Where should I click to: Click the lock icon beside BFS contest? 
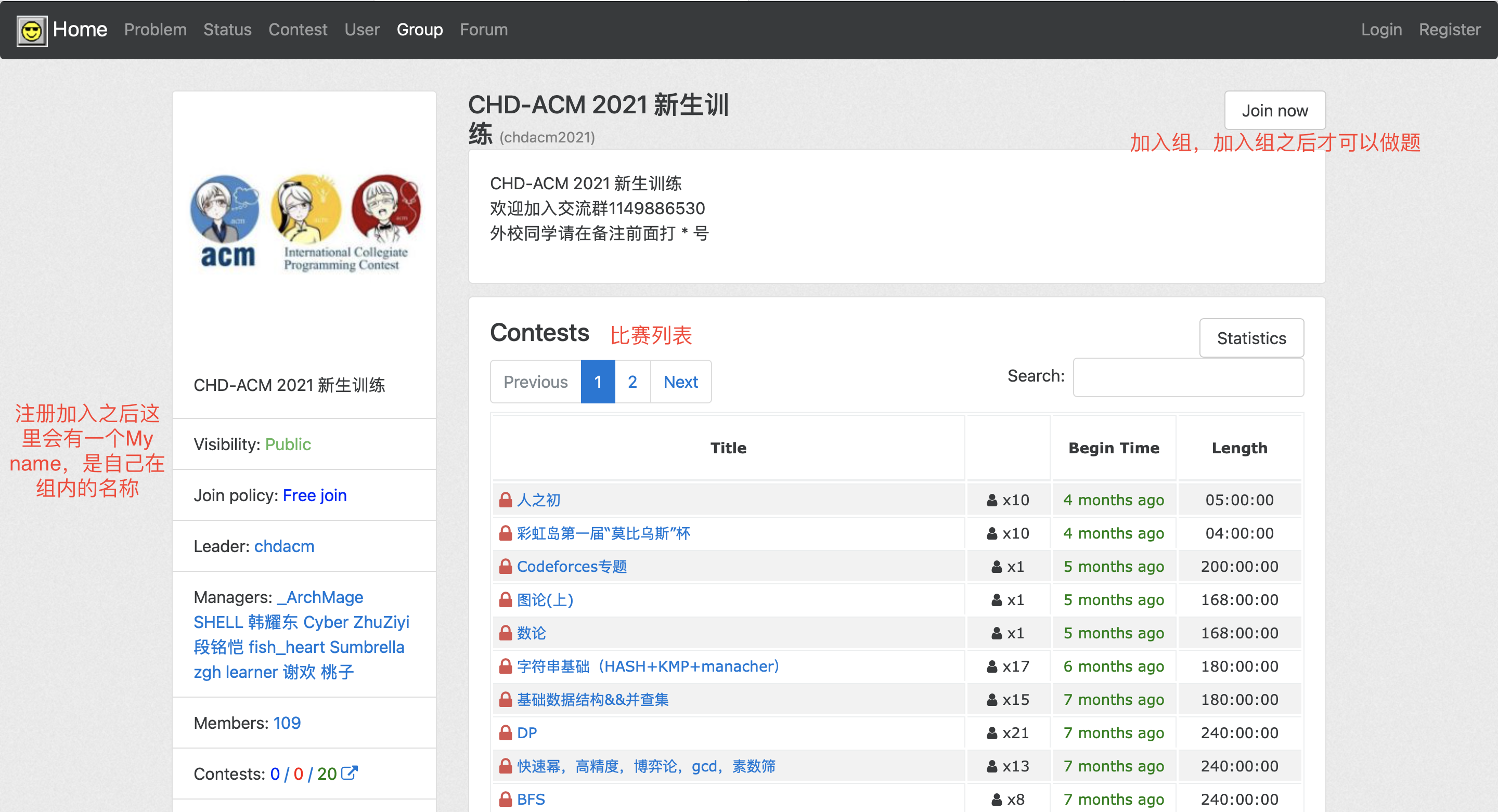pyautogui.click(x=505, y=798)
